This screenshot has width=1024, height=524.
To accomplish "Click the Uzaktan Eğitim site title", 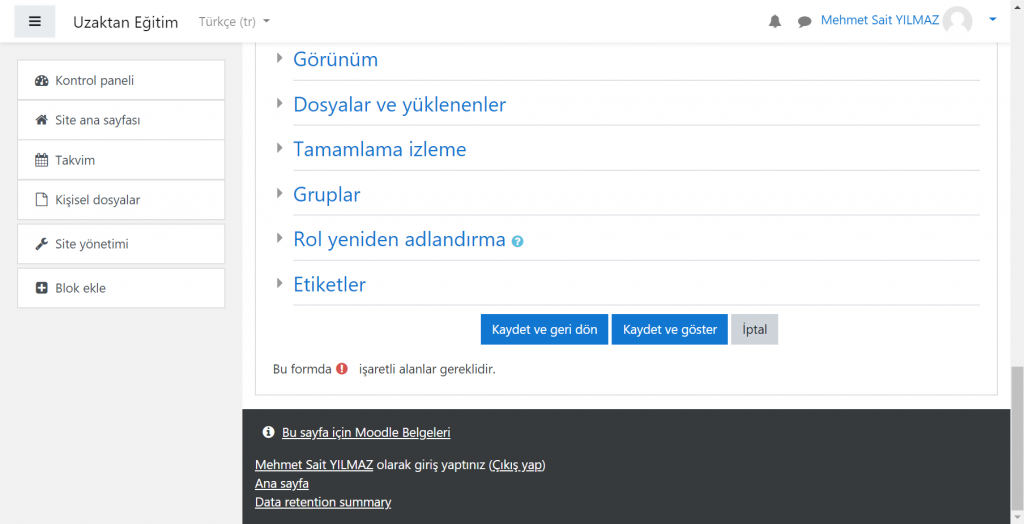I will [125, 22].
